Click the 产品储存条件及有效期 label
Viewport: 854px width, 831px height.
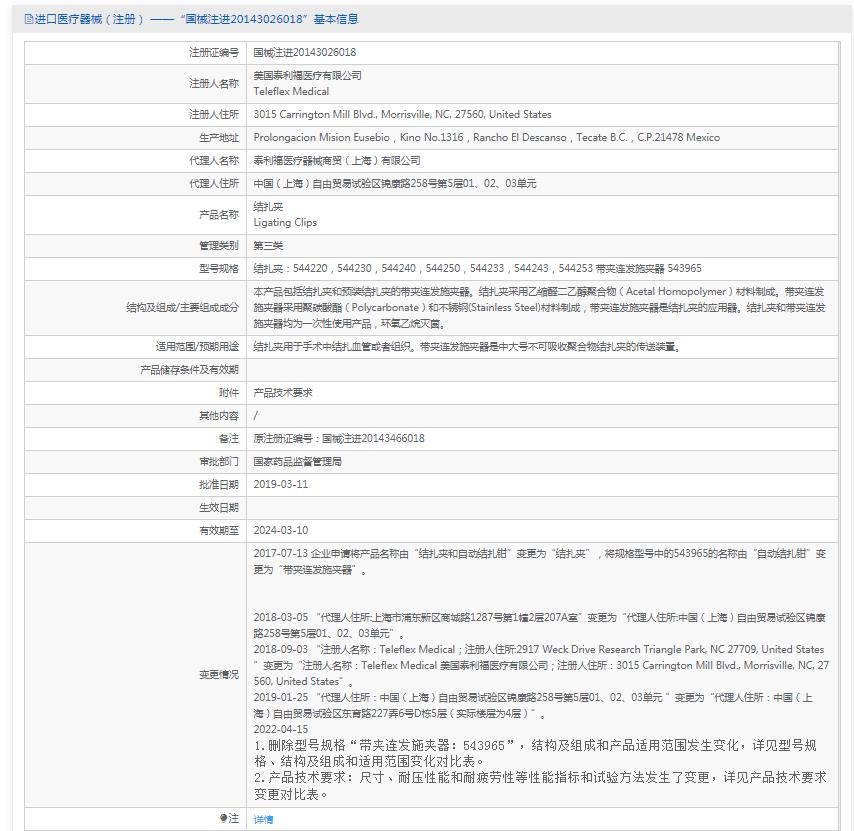[x=189, y=370]
